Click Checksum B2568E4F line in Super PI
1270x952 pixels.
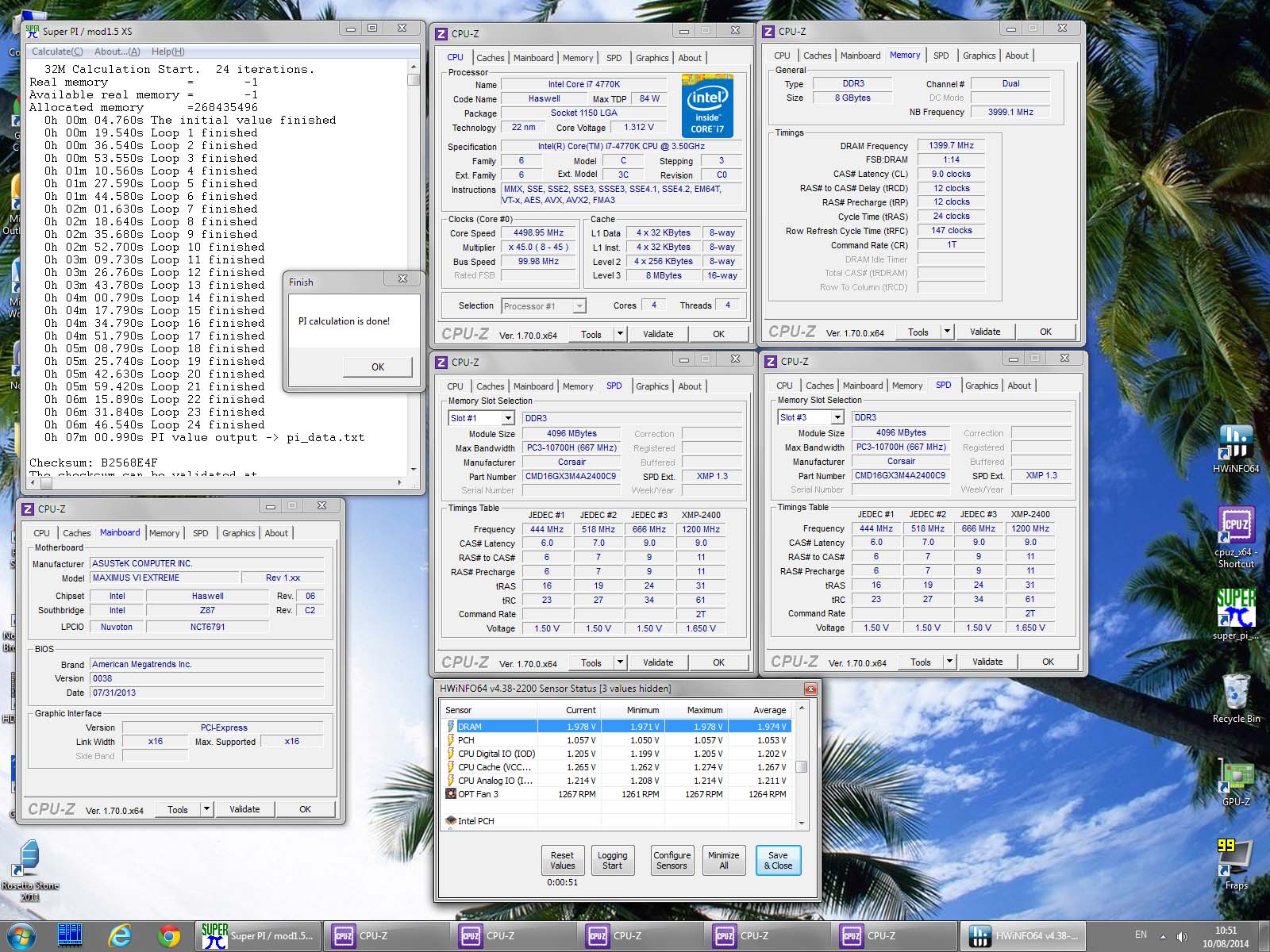tap(94, 463)
